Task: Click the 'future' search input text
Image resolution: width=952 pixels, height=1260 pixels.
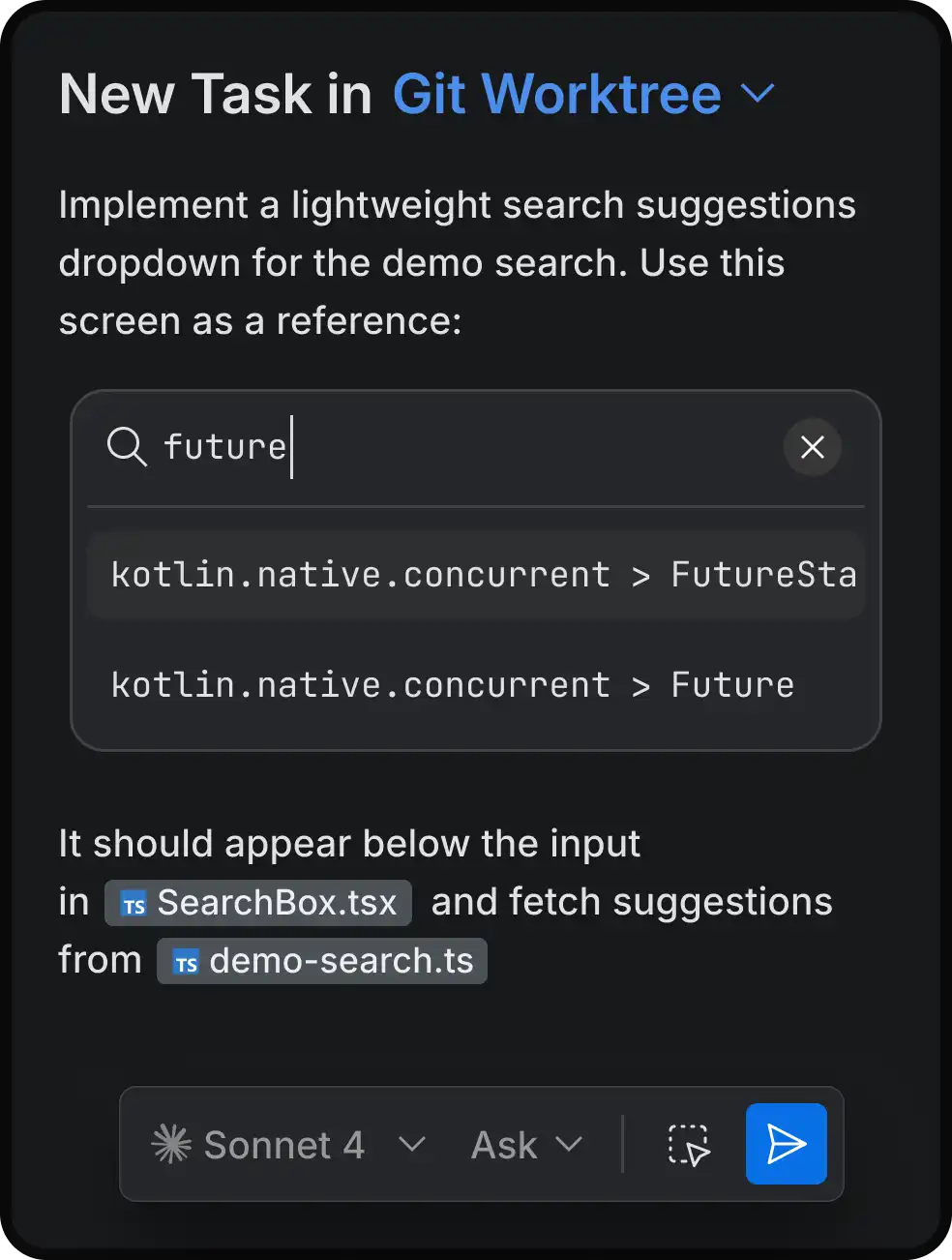Action: 225,447
